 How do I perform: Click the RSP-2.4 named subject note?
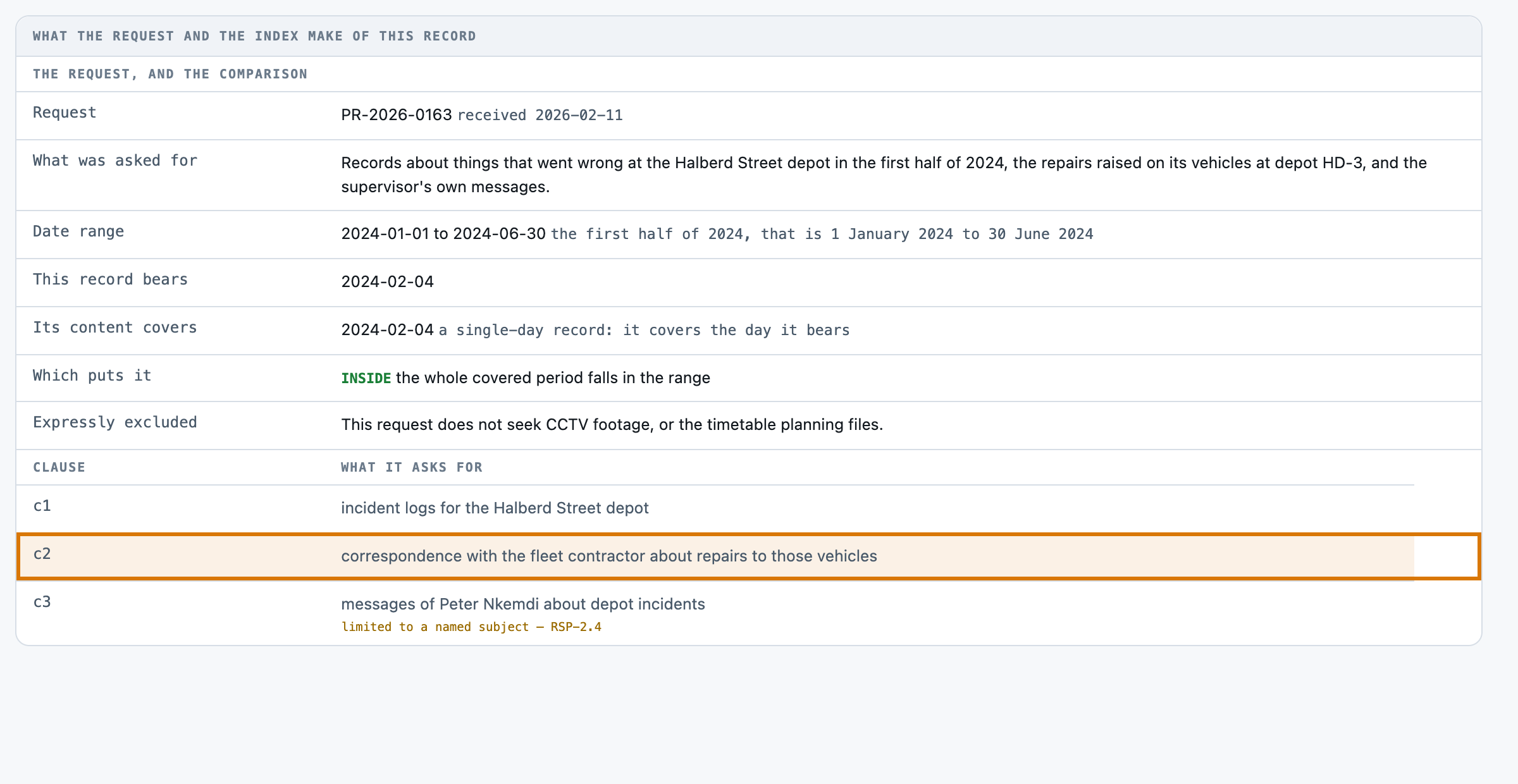471,627
